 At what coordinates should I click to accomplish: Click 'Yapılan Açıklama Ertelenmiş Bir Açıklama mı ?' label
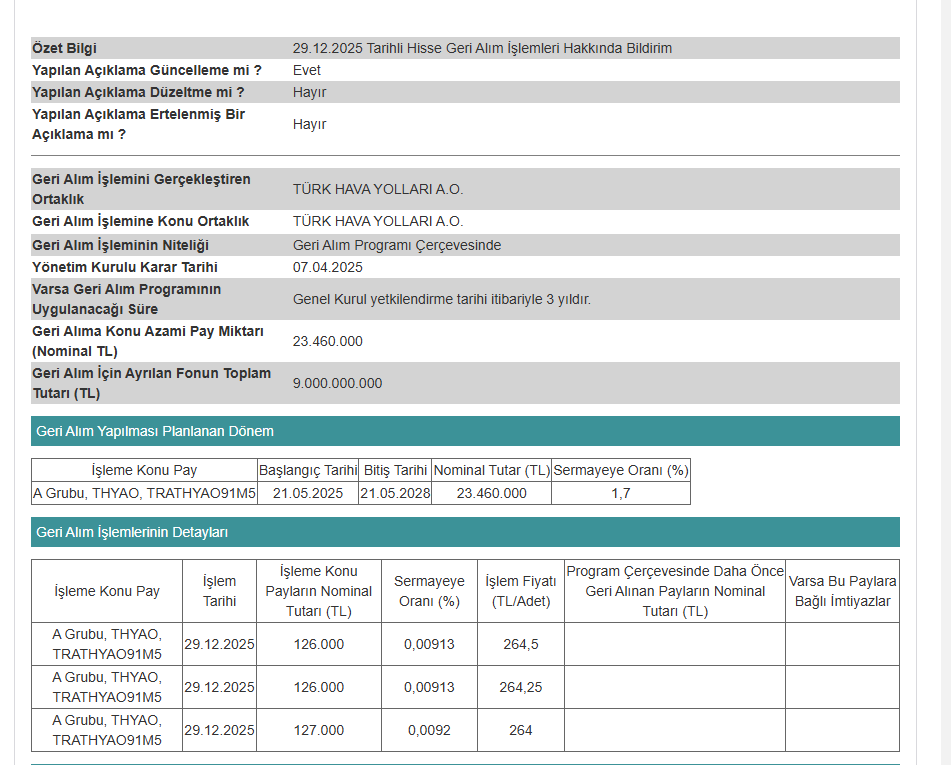[138, 124]
